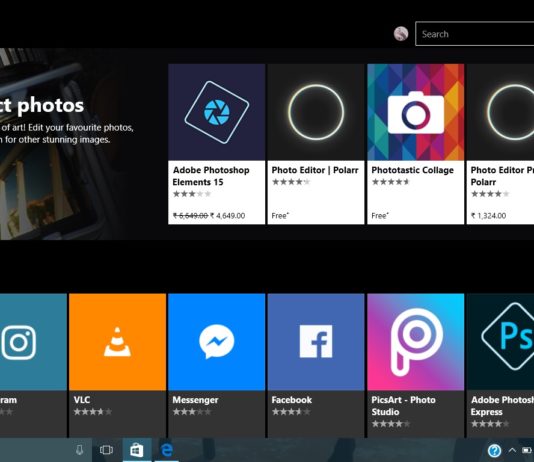Viewport: 534px width, 462px height.
Task: Click the Search input field
Action: [x=475, y=34]
